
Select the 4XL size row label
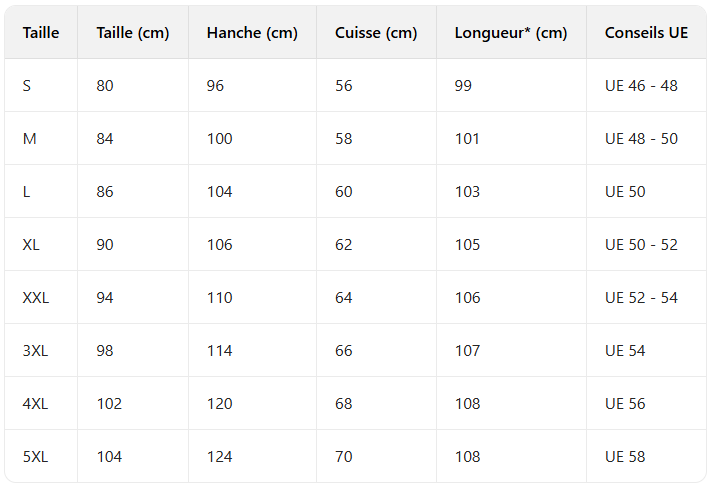(35, 404)
